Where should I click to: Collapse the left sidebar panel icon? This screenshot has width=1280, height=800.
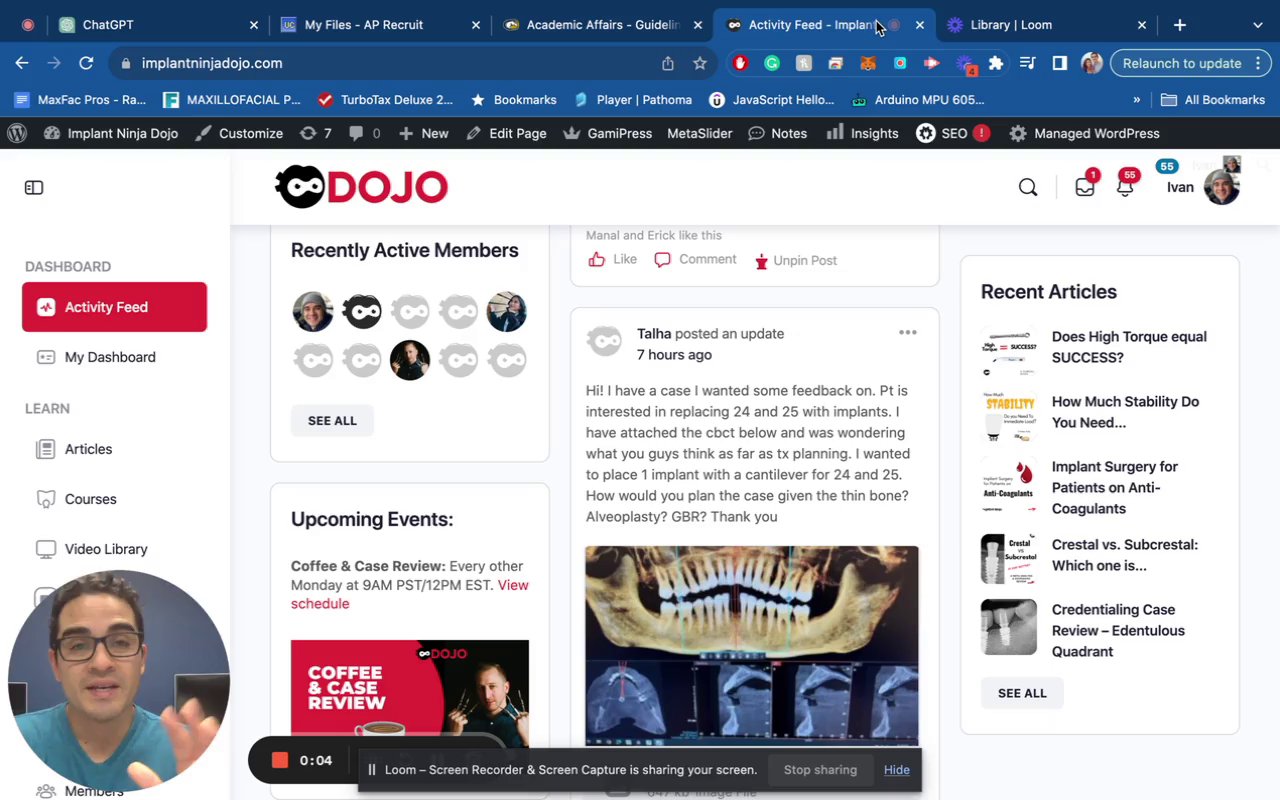tap(34, 187)
